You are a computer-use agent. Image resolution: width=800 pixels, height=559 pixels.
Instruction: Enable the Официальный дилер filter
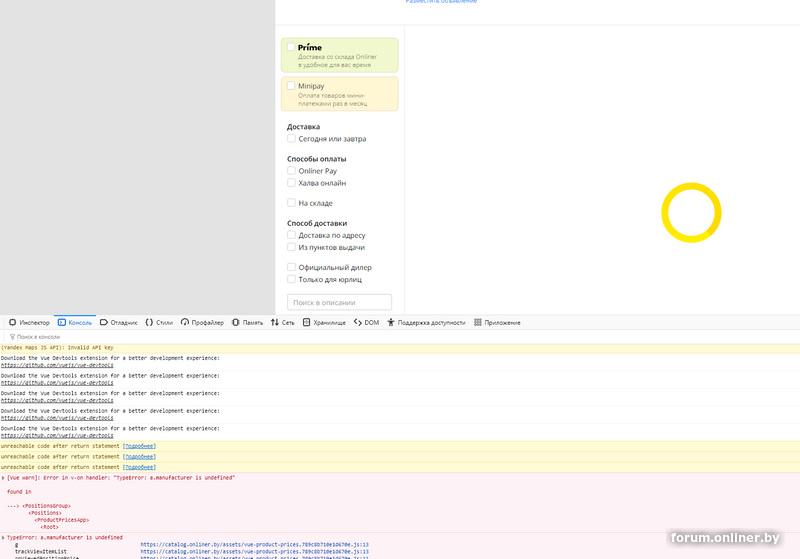pos(291,267)
